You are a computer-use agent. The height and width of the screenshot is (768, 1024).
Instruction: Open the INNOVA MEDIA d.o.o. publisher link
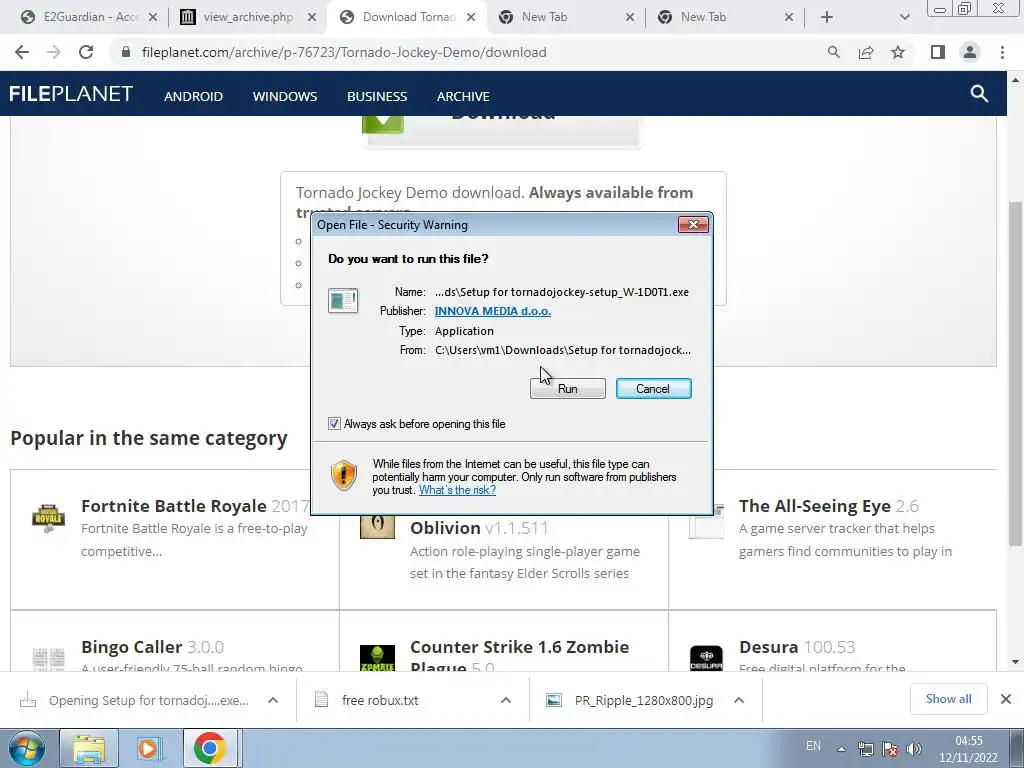click(x=492, y=311)
